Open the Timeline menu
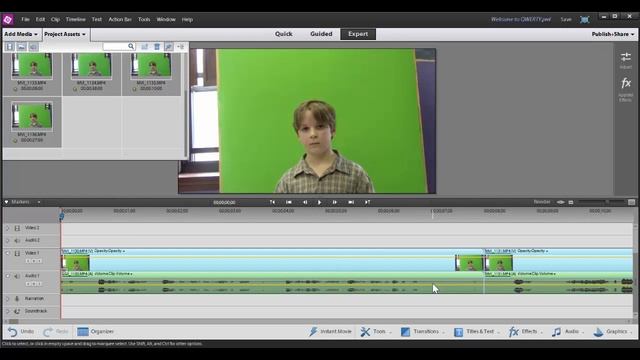This screenshot has width=640, height=360. point(76,19)
